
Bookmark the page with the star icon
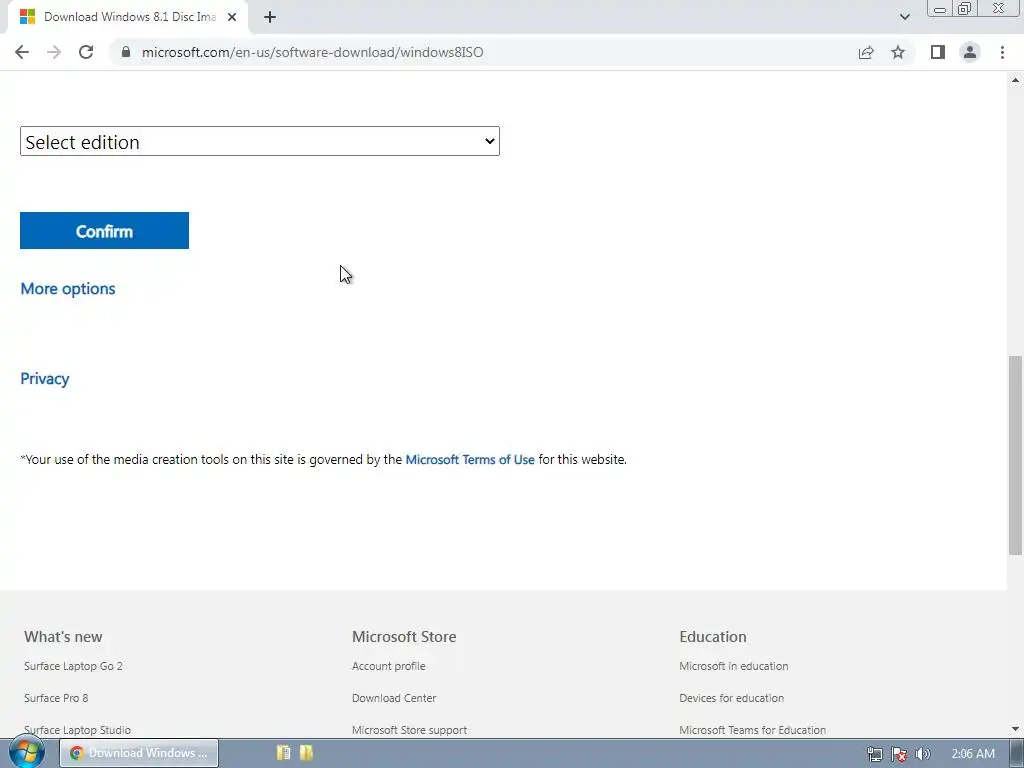tap(898, 52)
